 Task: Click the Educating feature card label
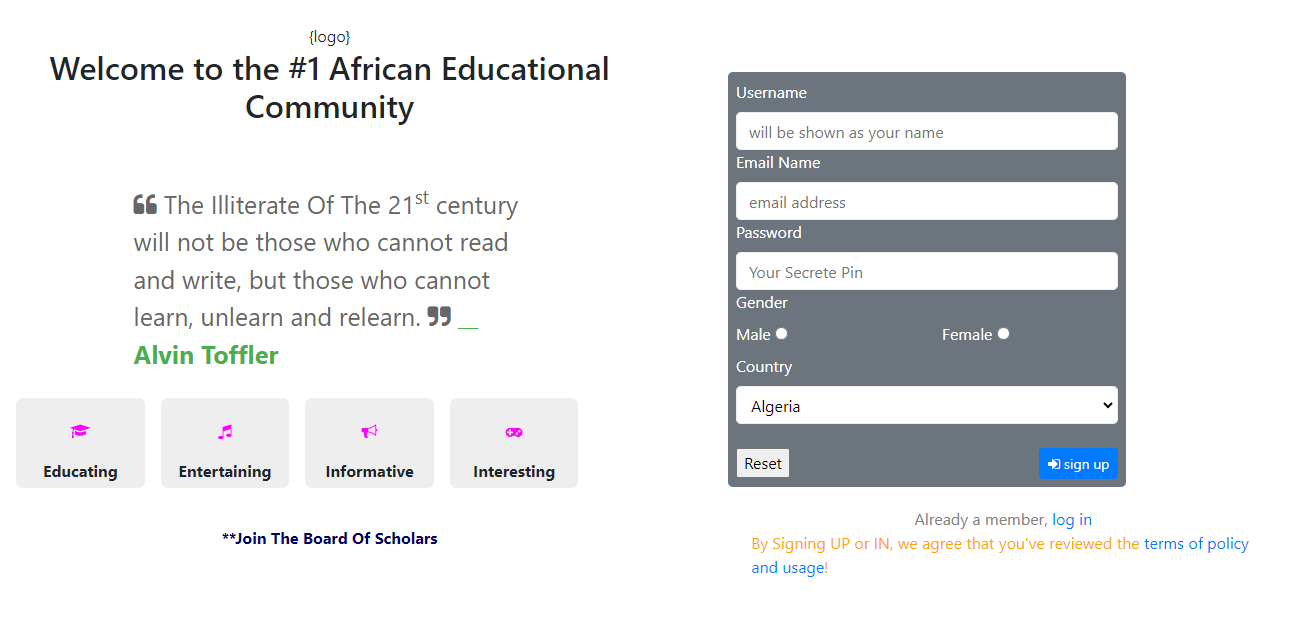(x=80, y=472)
